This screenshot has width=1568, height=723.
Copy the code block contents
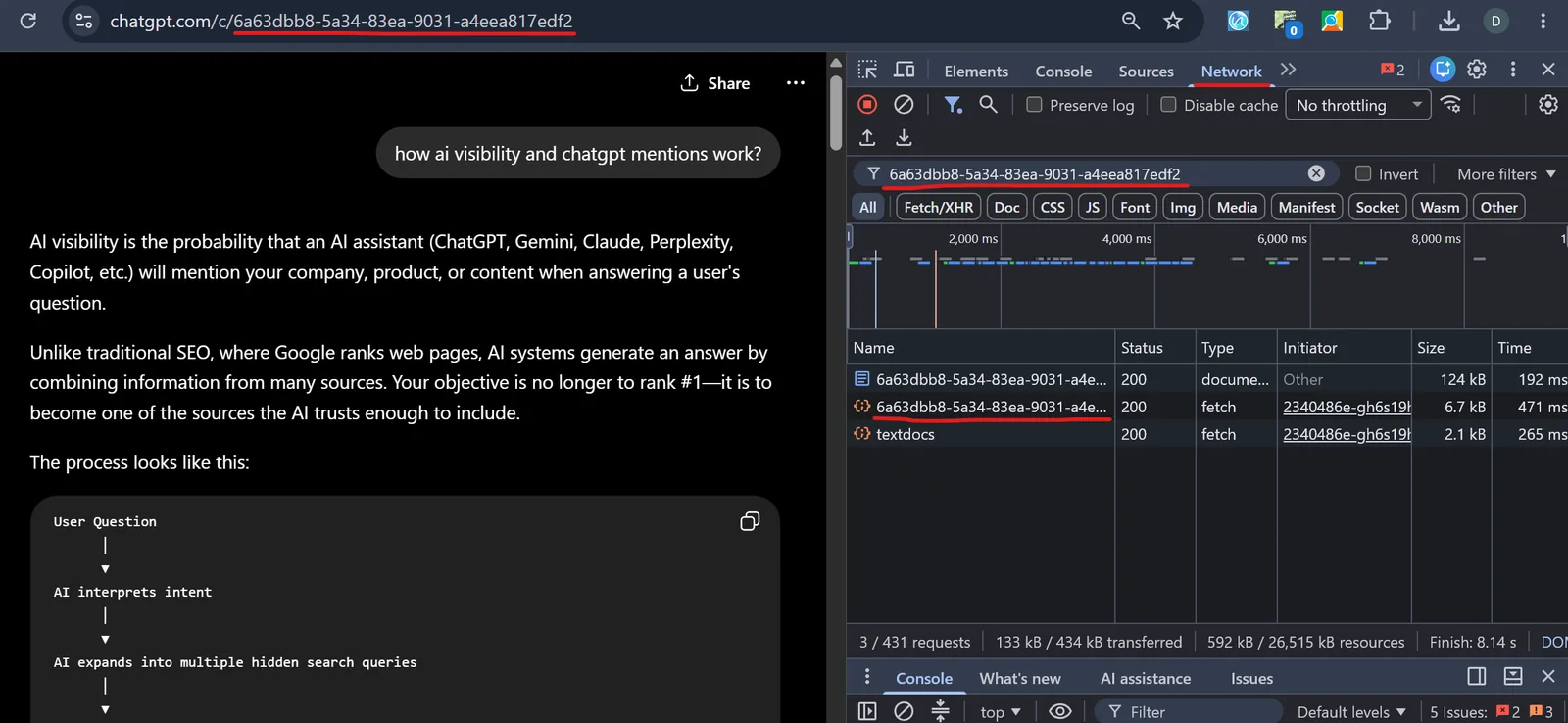[x=750, y=521]
